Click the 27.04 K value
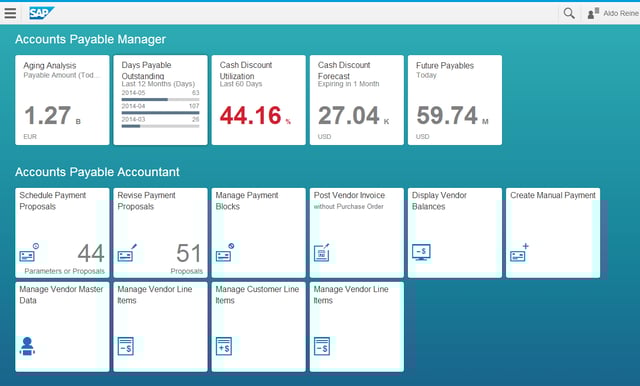The width and height of the screenshot is (640, 386). pyautogui.click(x=353, y=115)
